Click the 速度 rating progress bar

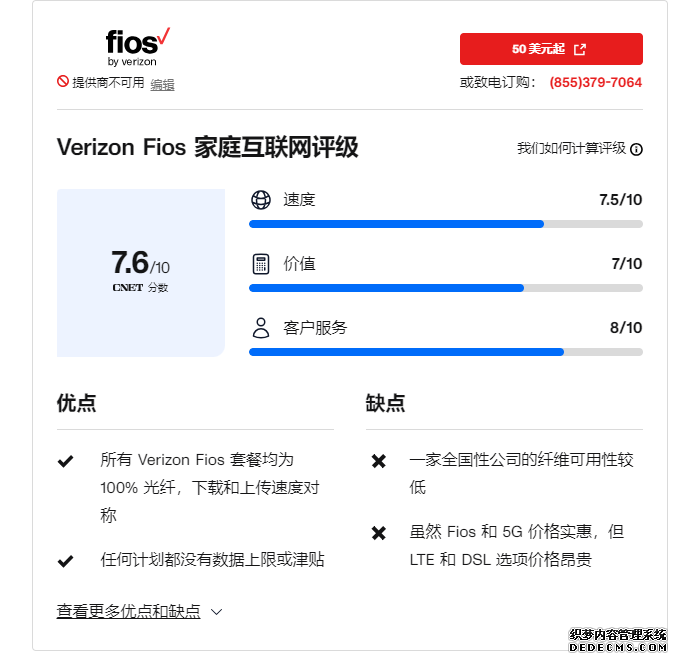(x=446, y=224)
